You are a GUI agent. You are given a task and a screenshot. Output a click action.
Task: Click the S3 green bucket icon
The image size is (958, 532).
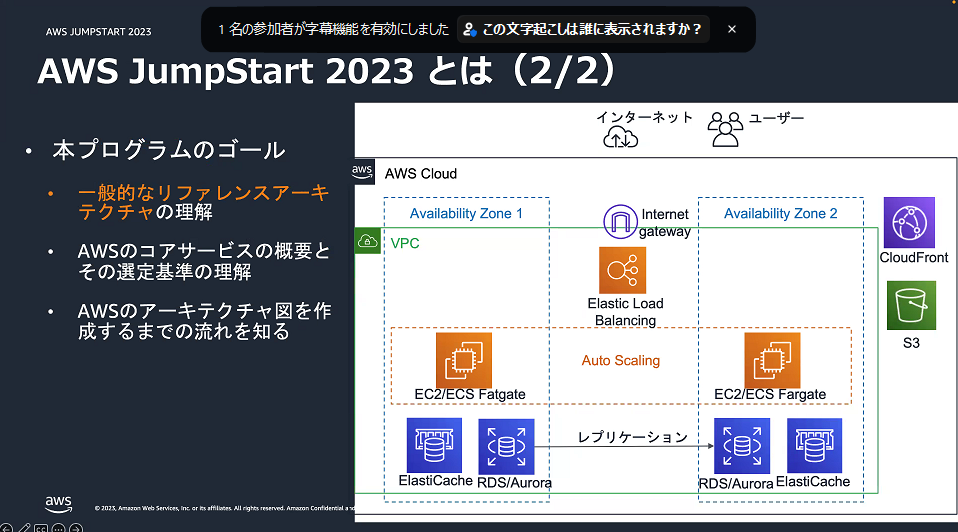[x=911, y=305]
